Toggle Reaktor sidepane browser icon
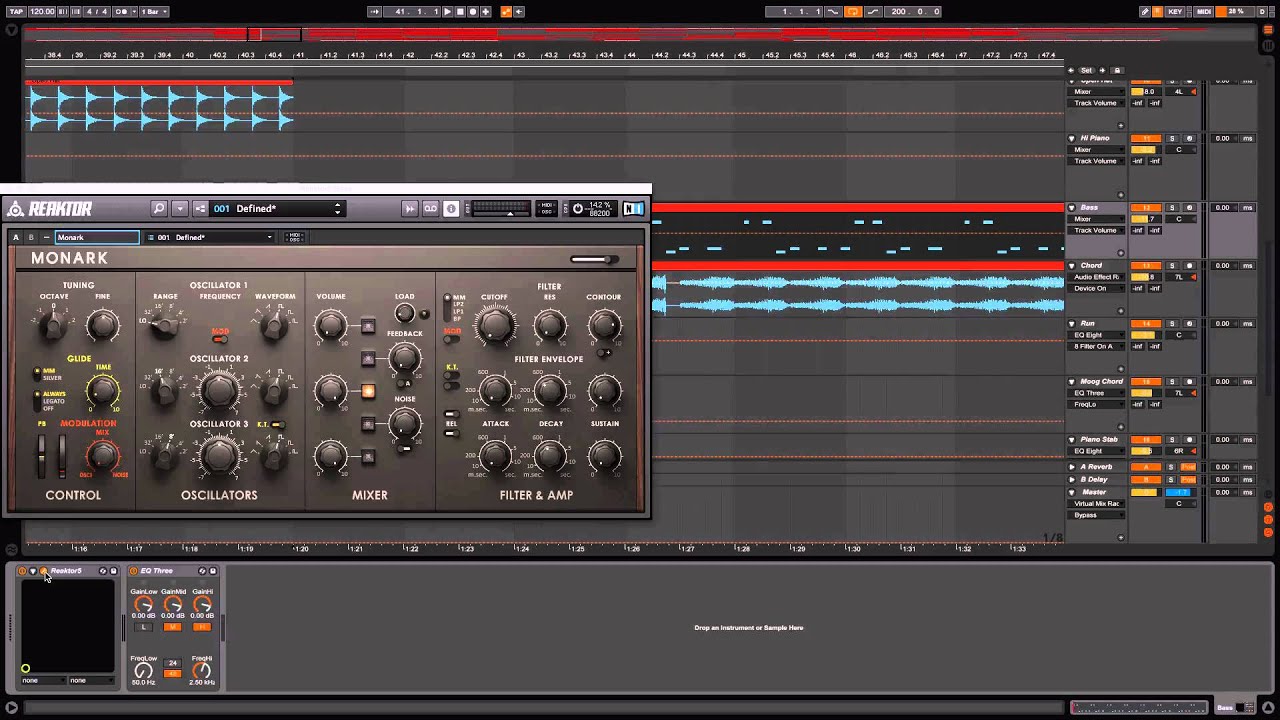 point(201,209)
